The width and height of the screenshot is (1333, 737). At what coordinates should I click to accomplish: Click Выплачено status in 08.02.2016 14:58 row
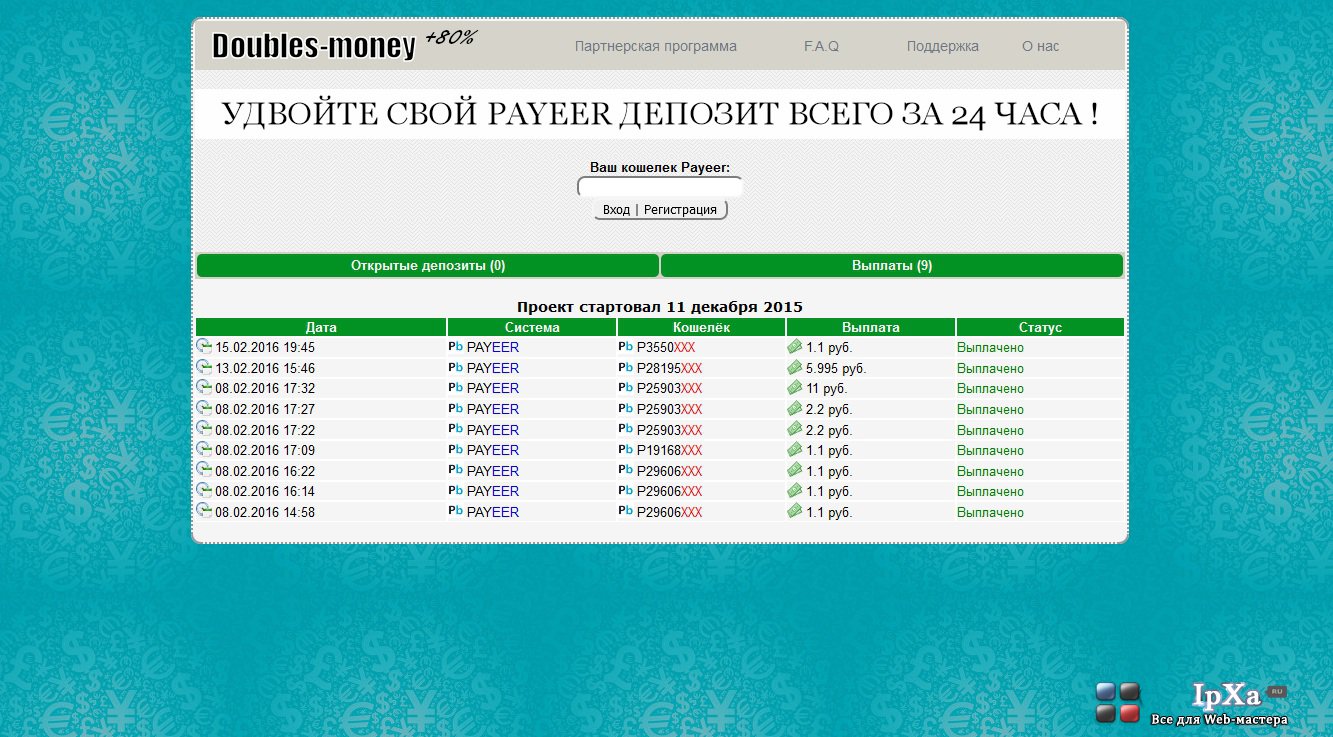990,512
